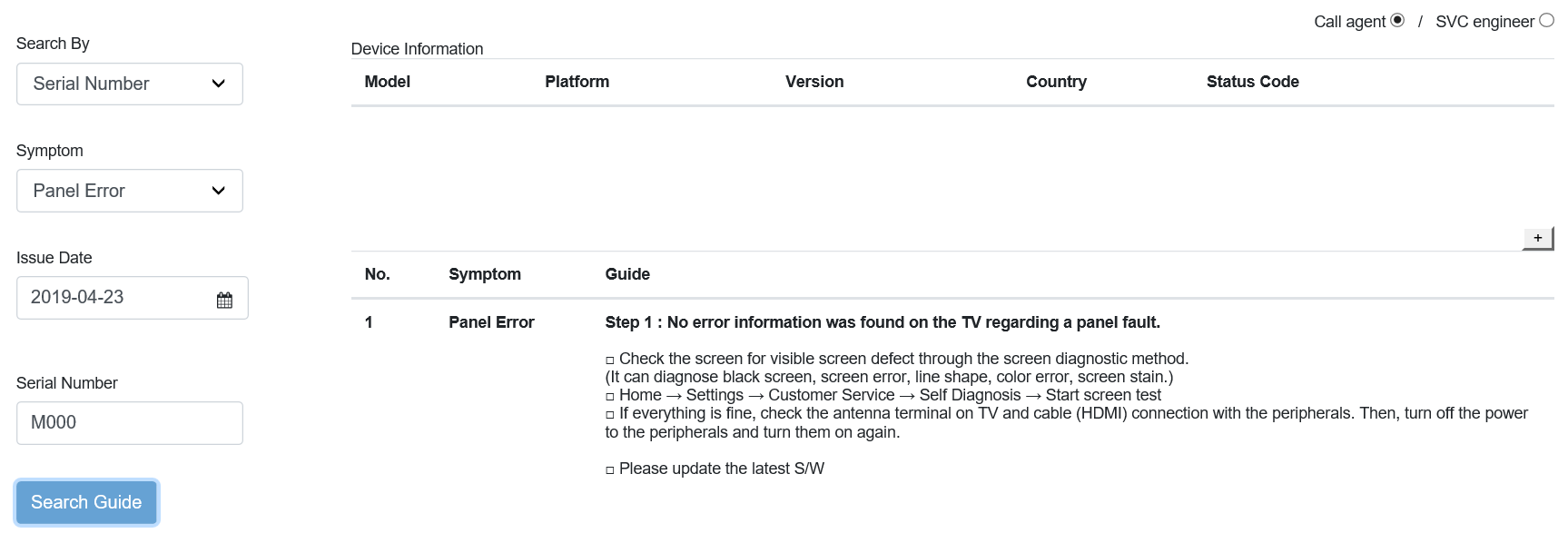Click the Step 1 guide heading text

(x=883, y=322)
